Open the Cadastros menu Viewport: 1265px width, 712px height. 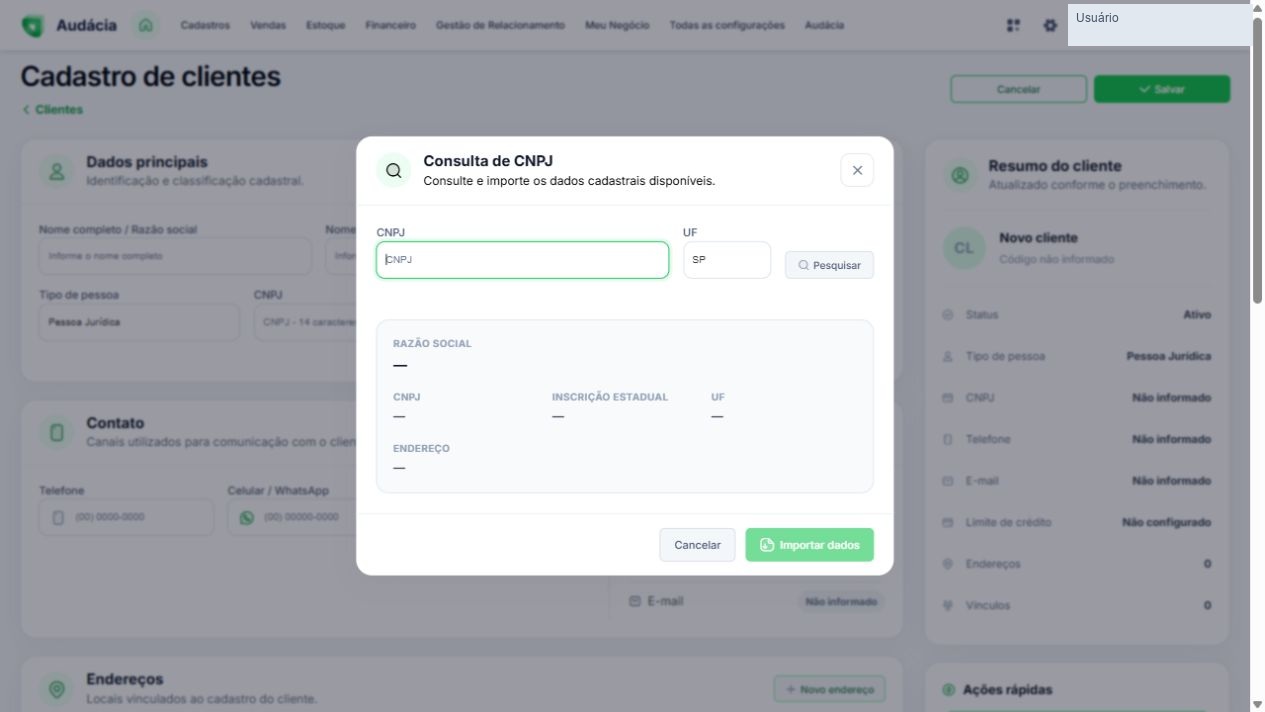[205, 25]
